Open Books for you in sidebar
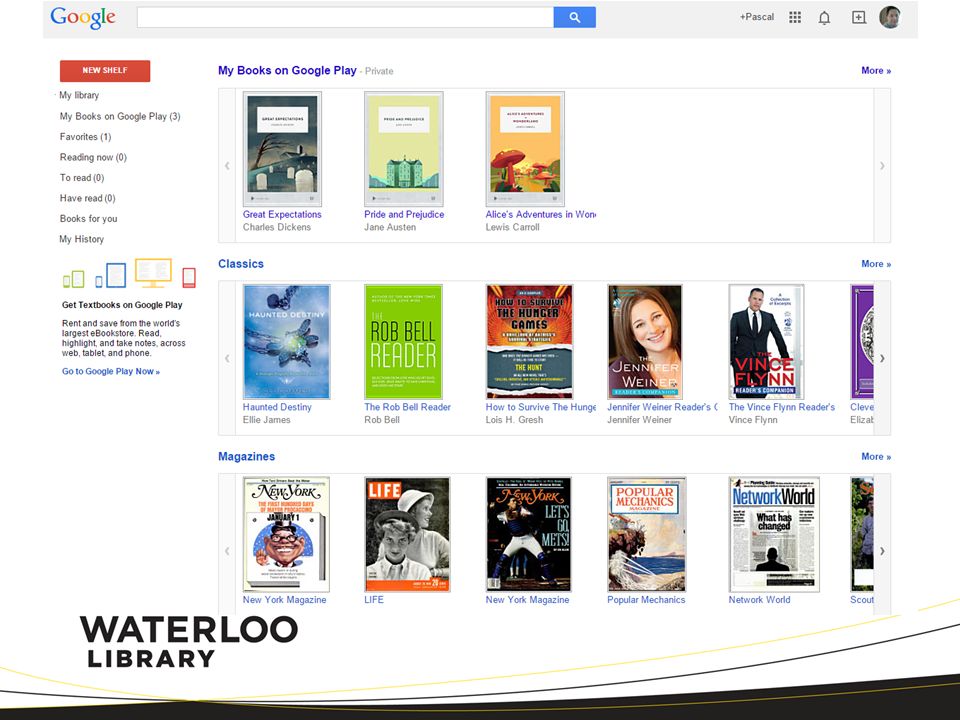The width and height of the screenshot is (960, 720). coord(88,219)
